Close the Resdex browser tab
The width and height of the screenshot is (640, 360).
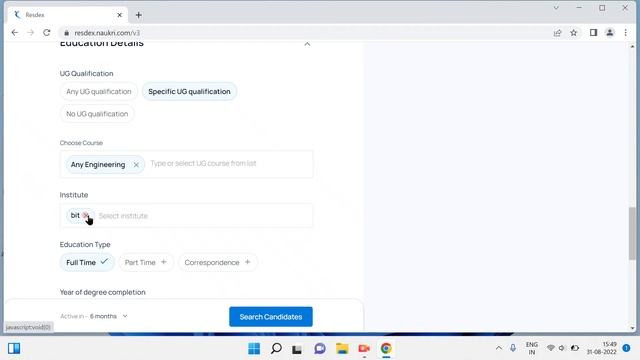click(120, 15)
